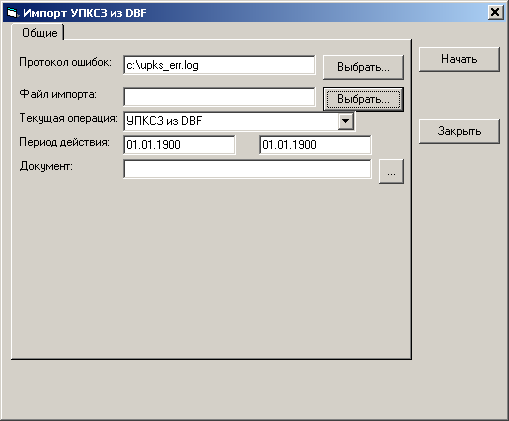
Task: Click the Закрыть button
Action: click(x=459, y=131)
